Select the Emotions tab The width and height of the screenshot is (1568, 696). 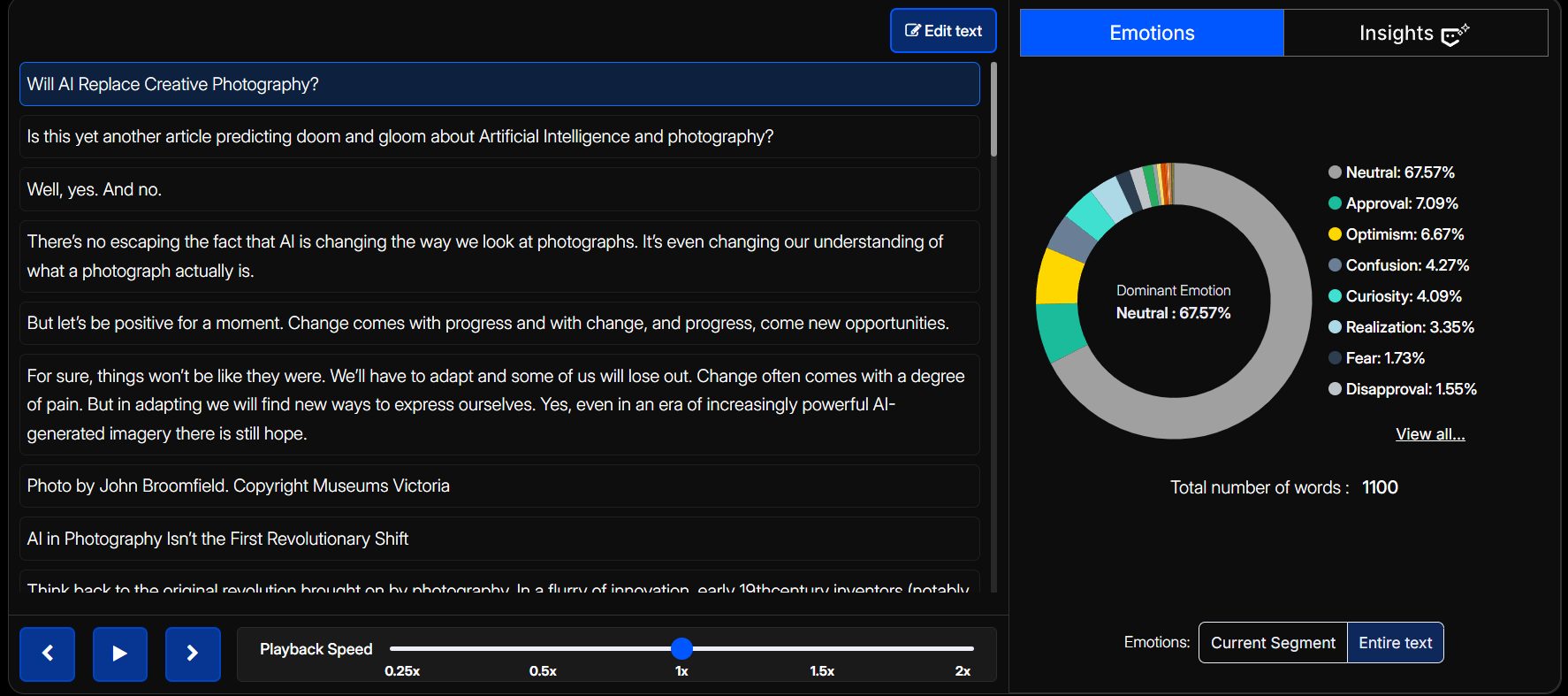click(x=1152, y=34)
